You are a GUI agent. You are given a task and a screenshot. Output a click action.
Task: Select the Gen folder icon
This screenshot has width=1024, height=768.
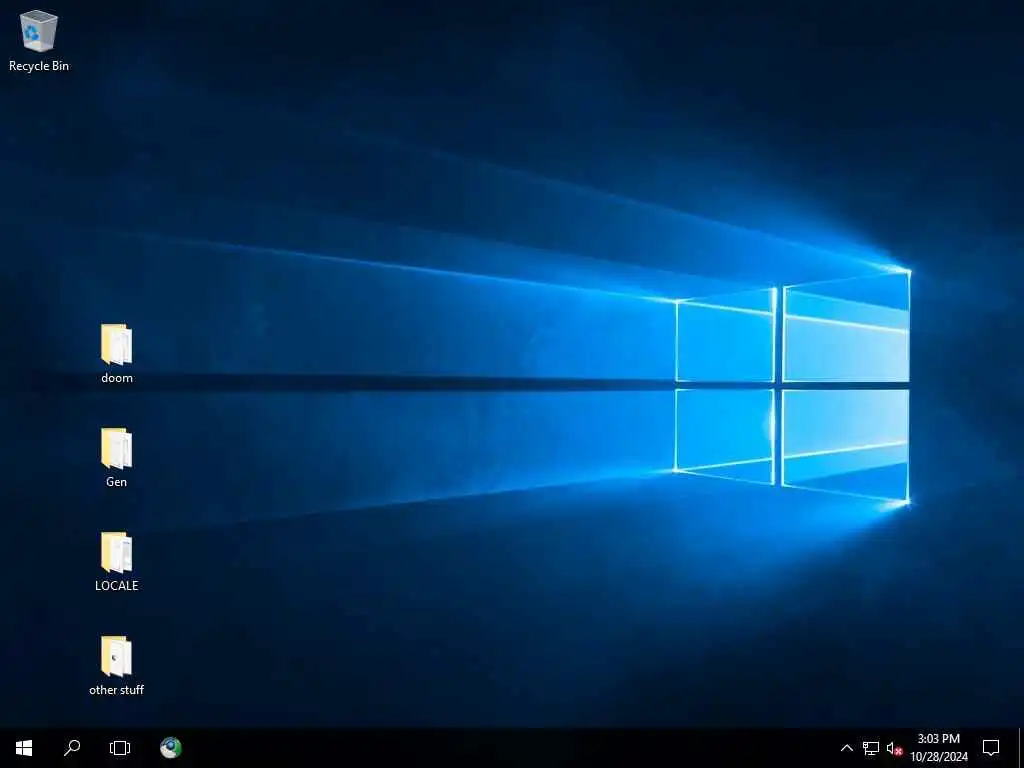(x=116, y=448)
